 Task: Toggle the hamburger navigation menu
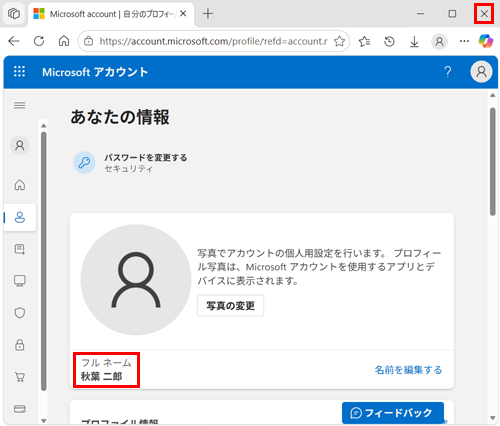click(x=20, y=105)
